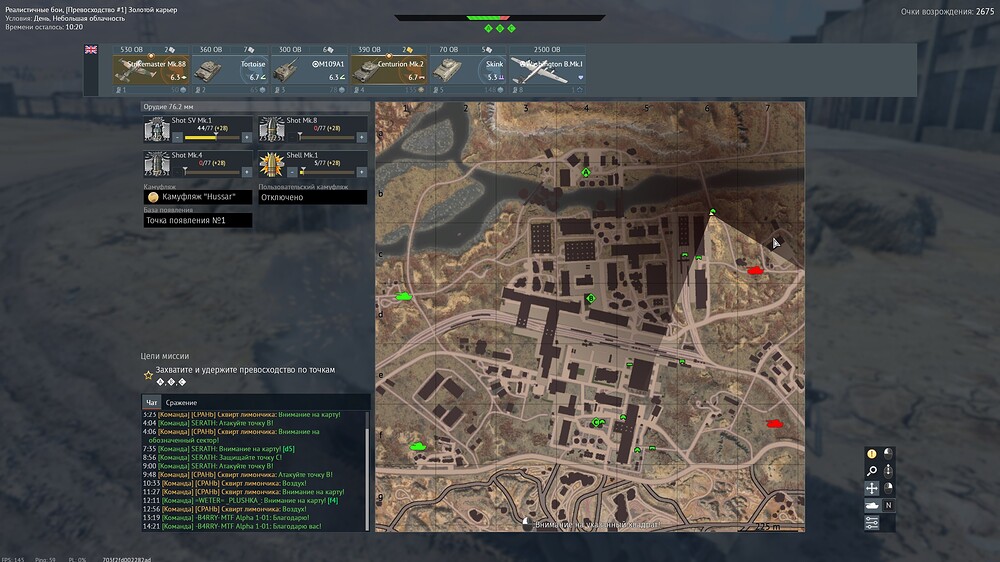
Task: Click the Shot Mk.8 shell icon
Action: pyautogui.click(x=272, y=129)
